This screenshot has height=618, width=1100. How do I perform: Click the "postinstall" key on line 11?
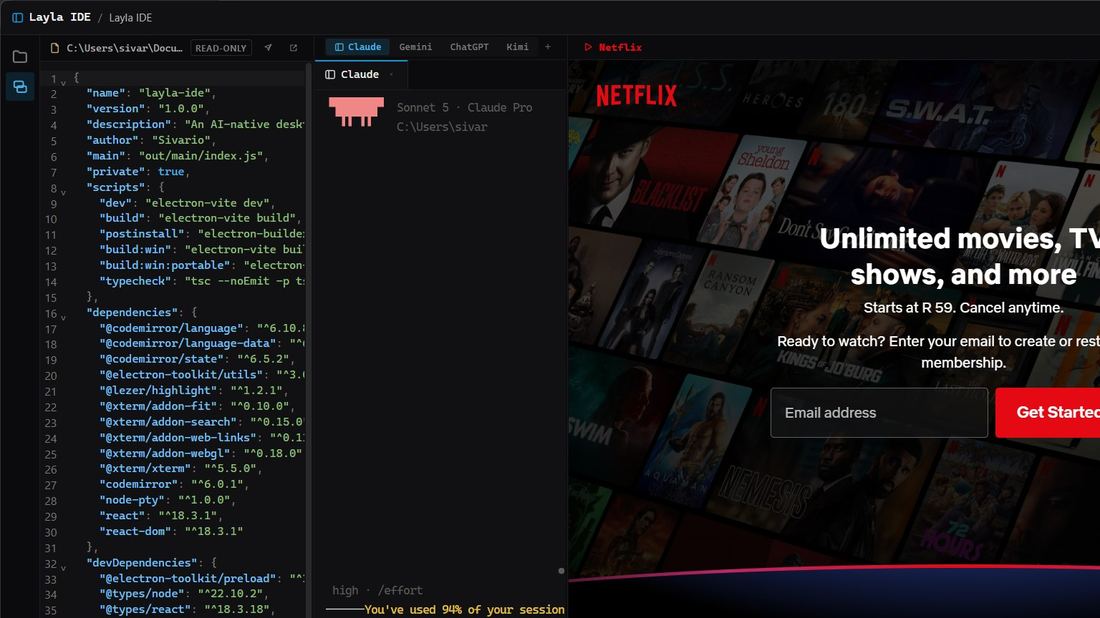[x=142, y=234]
